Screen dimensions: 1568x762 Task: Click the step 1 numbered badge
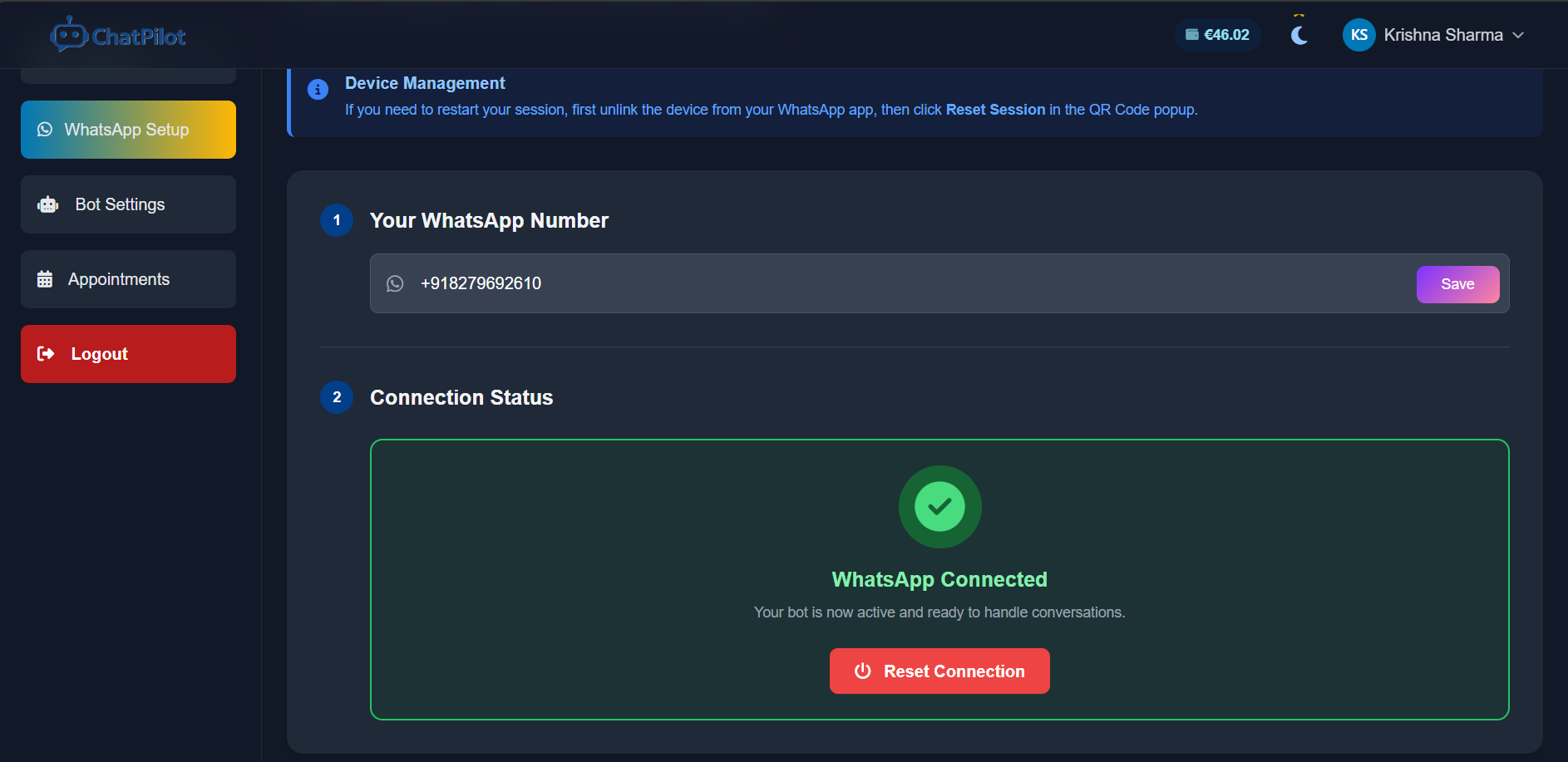(337, 220)
